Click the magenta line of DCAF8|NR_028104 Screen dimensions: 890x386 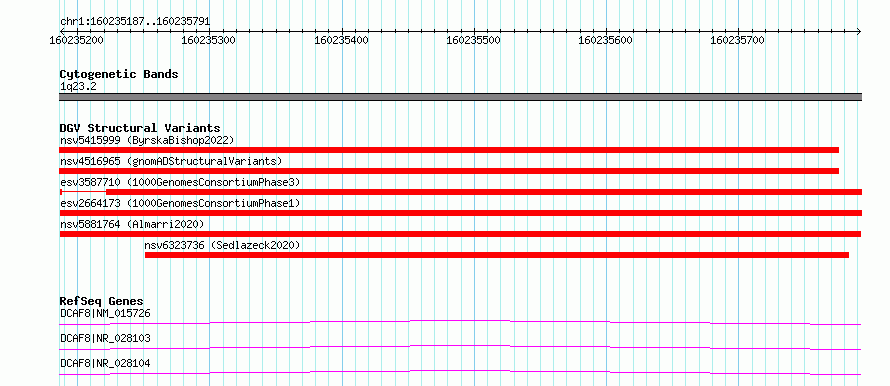tap(460, 372)
